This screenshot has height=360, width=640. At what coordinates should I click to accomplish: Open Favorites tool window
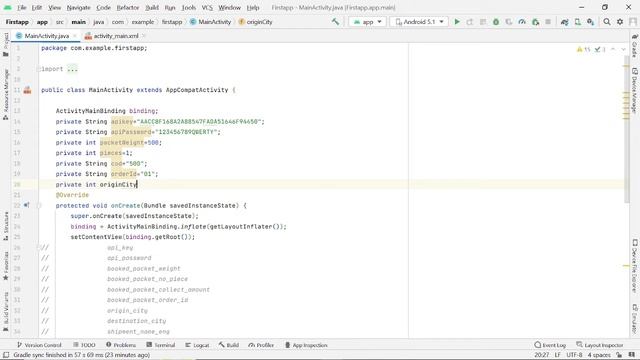click(x=6, y=266)
